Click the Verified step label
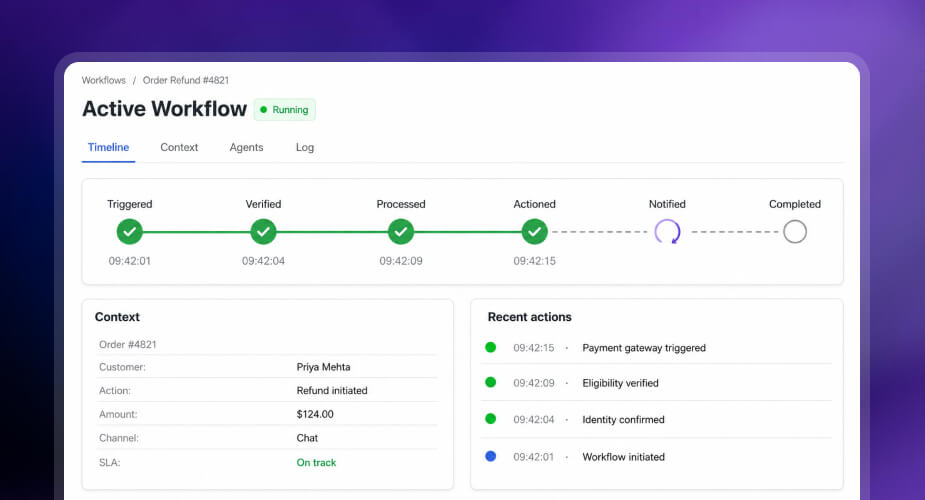925x500 pixels. pyautogui.click(x=263, y=204)
